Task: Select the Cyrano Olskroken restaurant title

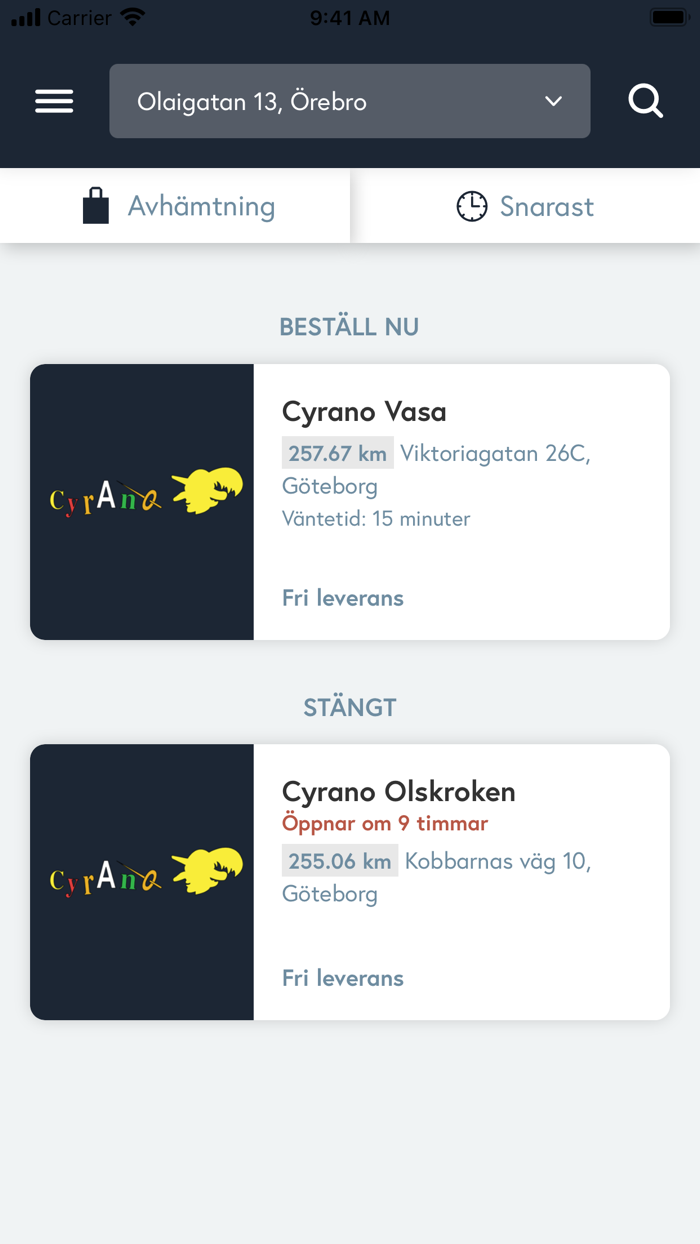Action: [398, 791]
